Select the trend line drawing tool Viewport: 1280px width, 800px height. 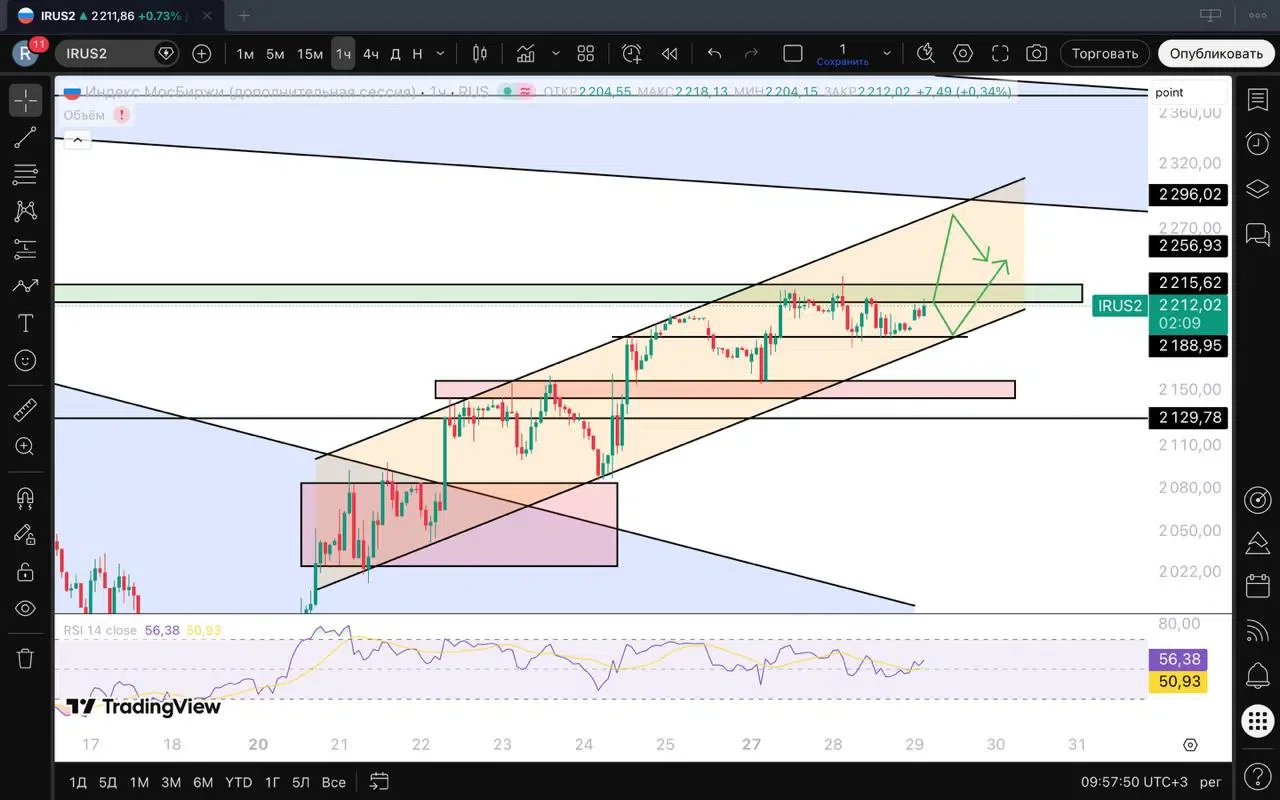click(x=25, y=137)
